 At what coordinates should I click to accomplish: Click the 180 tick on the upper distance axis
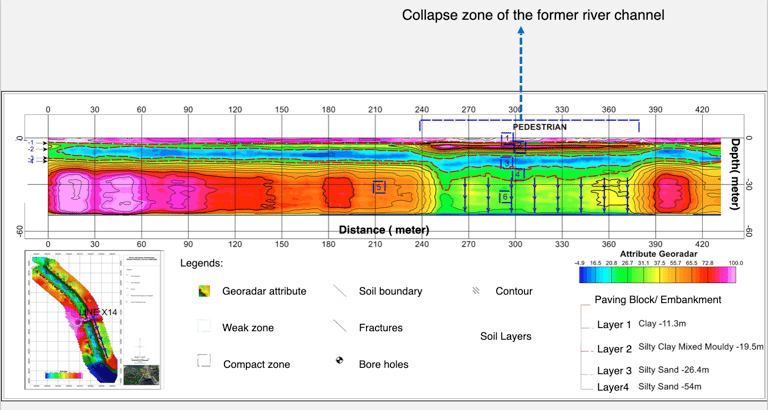click(x=329, y=110)
